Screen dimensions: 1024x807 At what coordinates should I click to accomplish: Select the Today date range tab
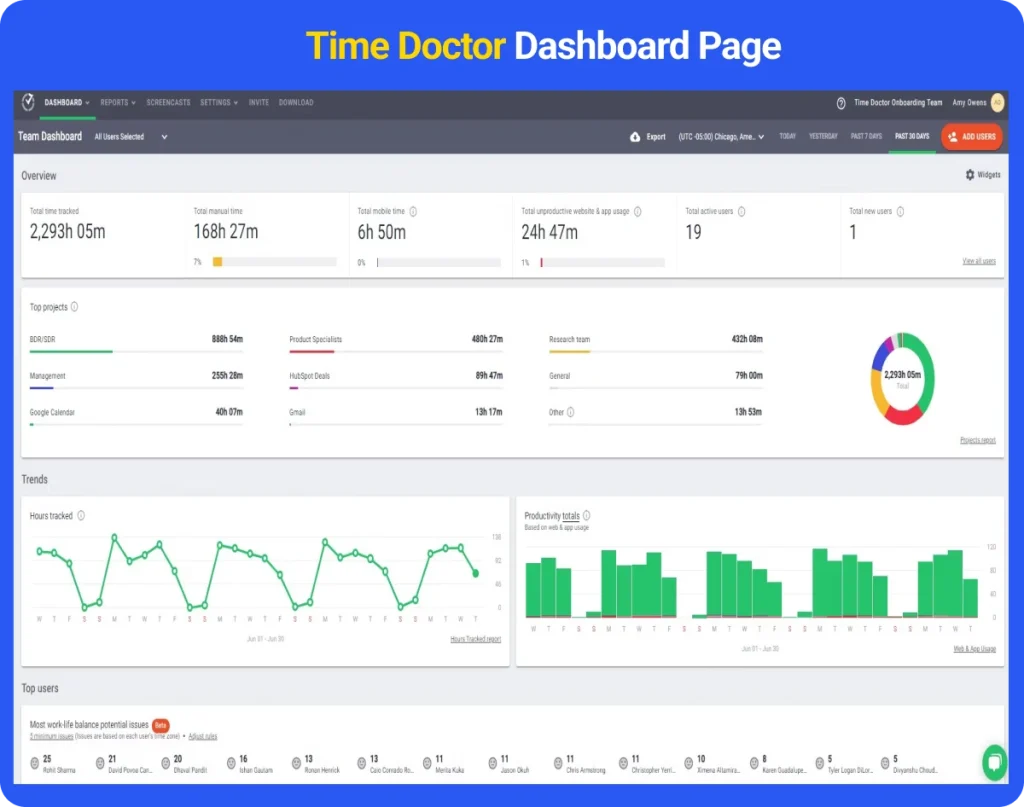click(787, 136)
